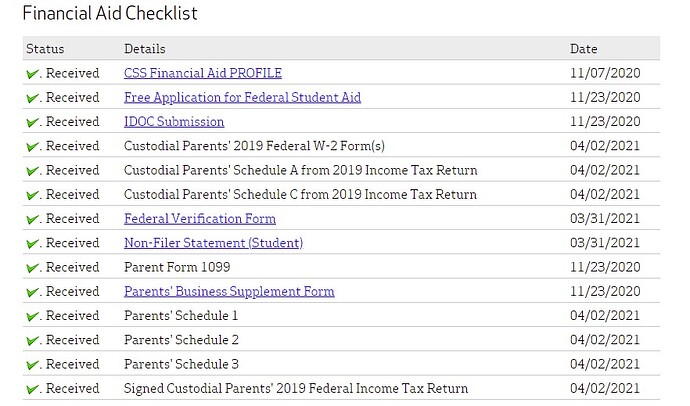Open the CSS Financial Aid PROFILE link
690x406 pixels.
(202, 73)
